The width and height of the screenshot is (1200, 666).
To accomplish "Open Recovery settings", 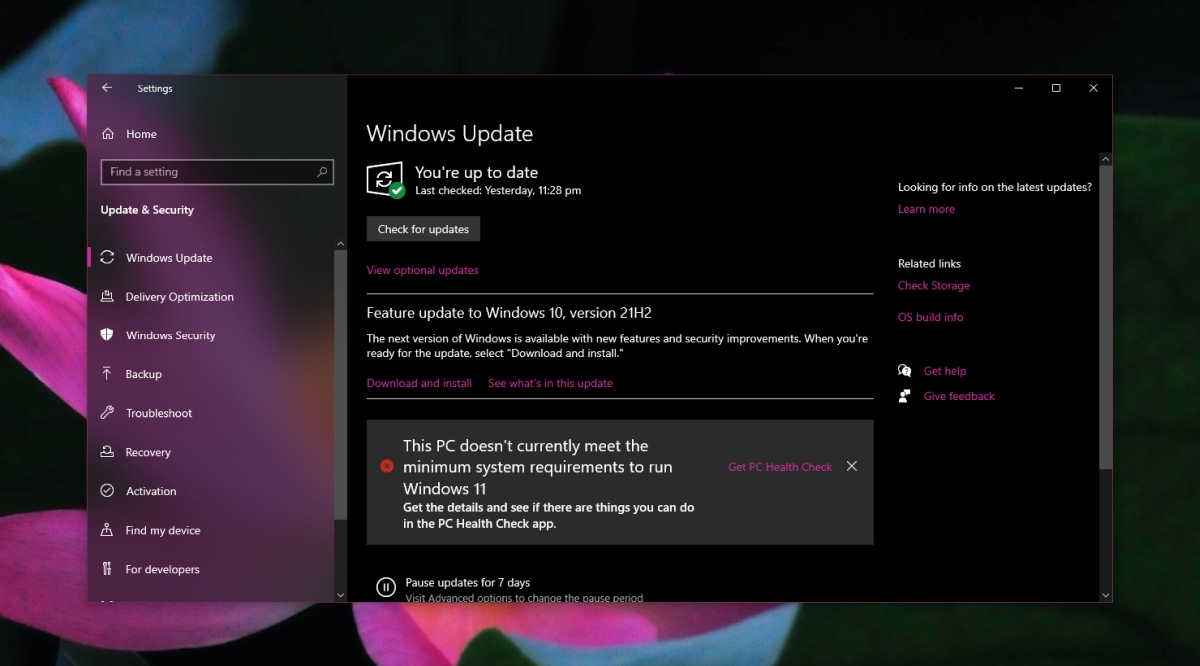I will point(148,452).
